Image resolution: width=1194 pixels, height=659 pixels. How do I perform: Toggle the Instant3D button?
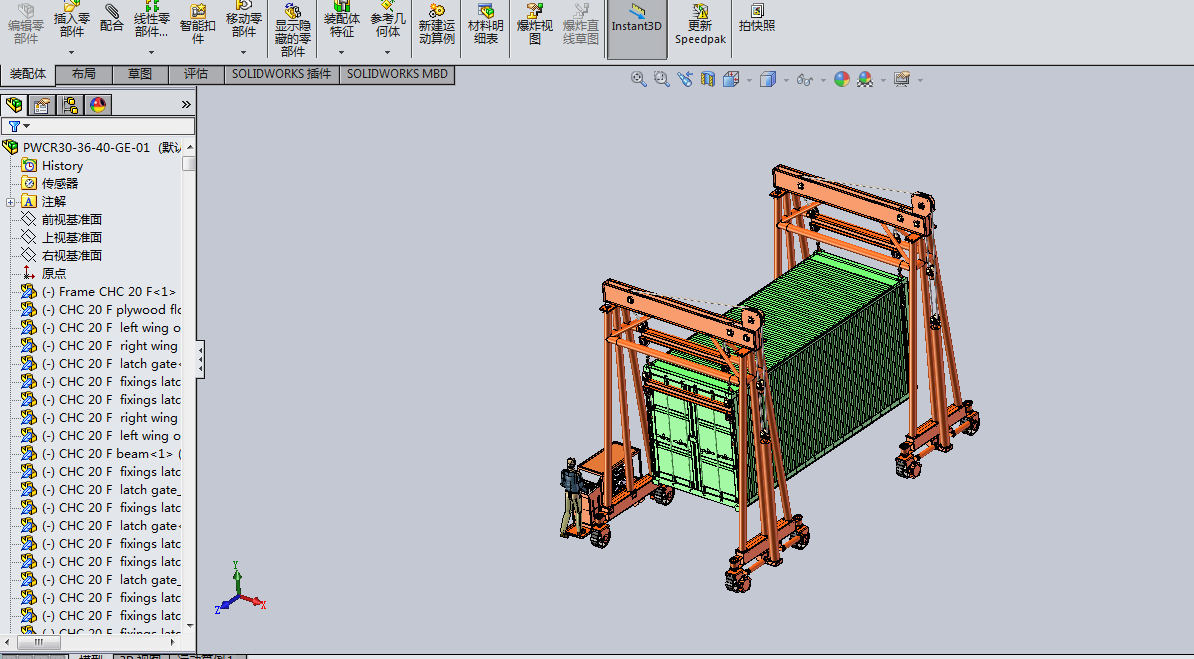(x=637, y=20)
